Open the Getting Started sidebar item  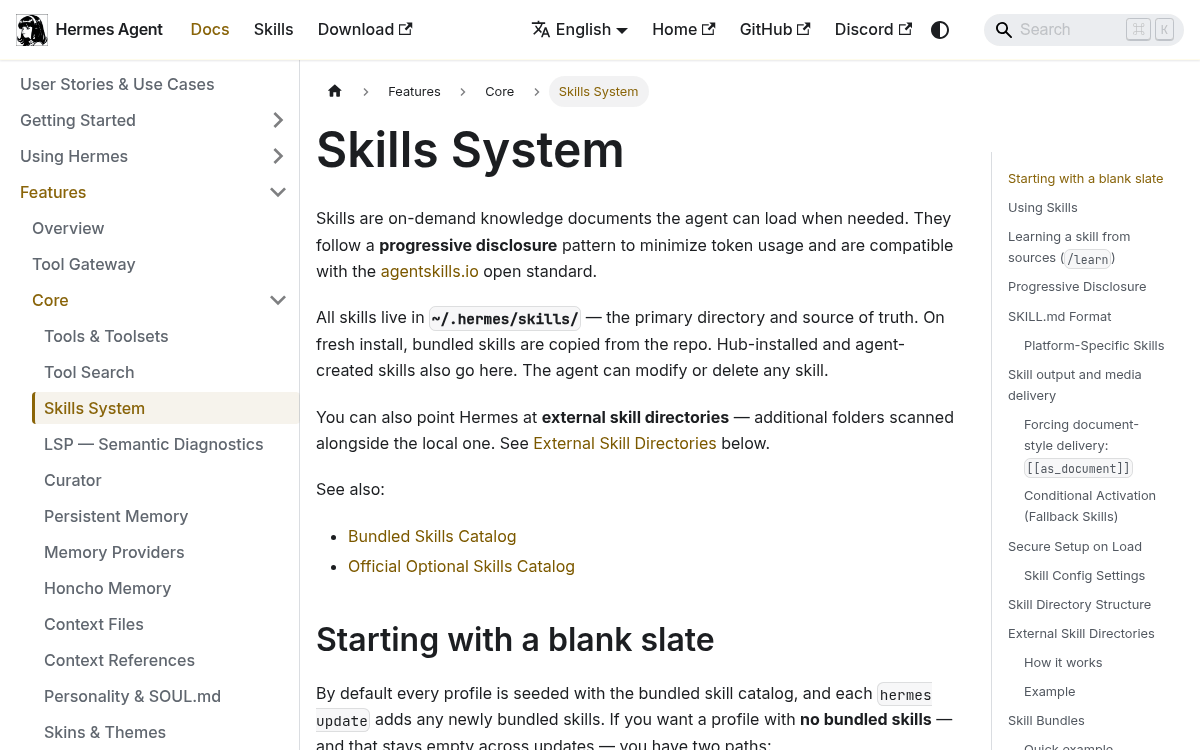[78, 120]
